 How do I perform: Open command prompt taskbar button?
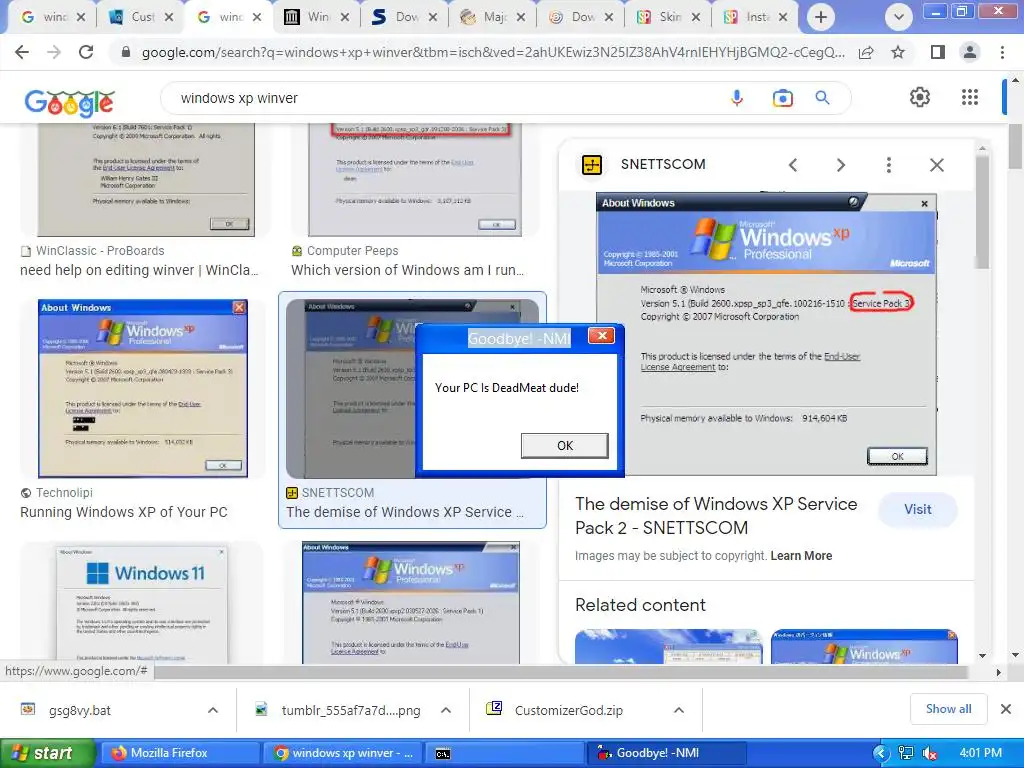(x=505, y=753)
